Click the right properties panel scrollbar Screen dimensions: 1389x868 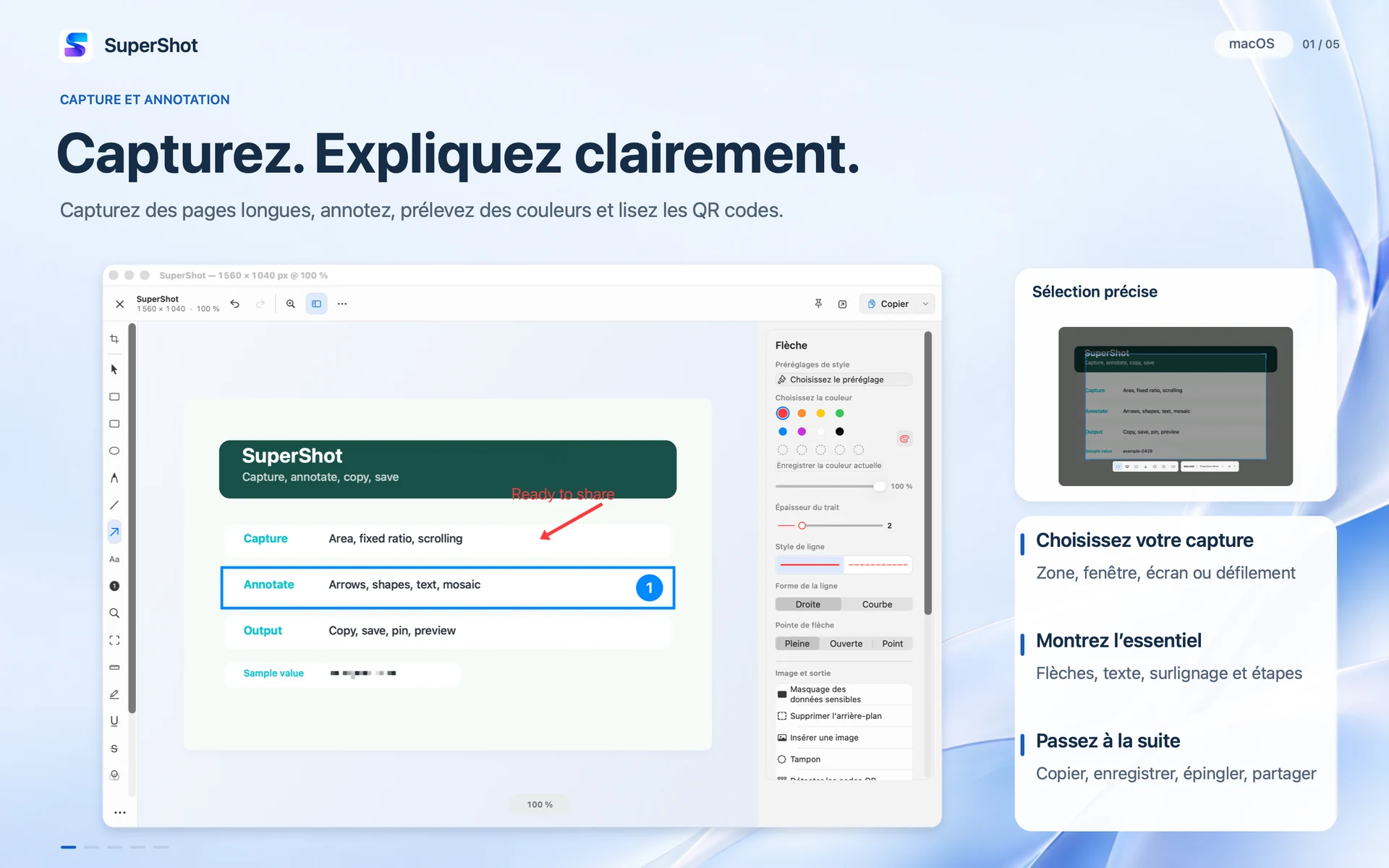927,474
